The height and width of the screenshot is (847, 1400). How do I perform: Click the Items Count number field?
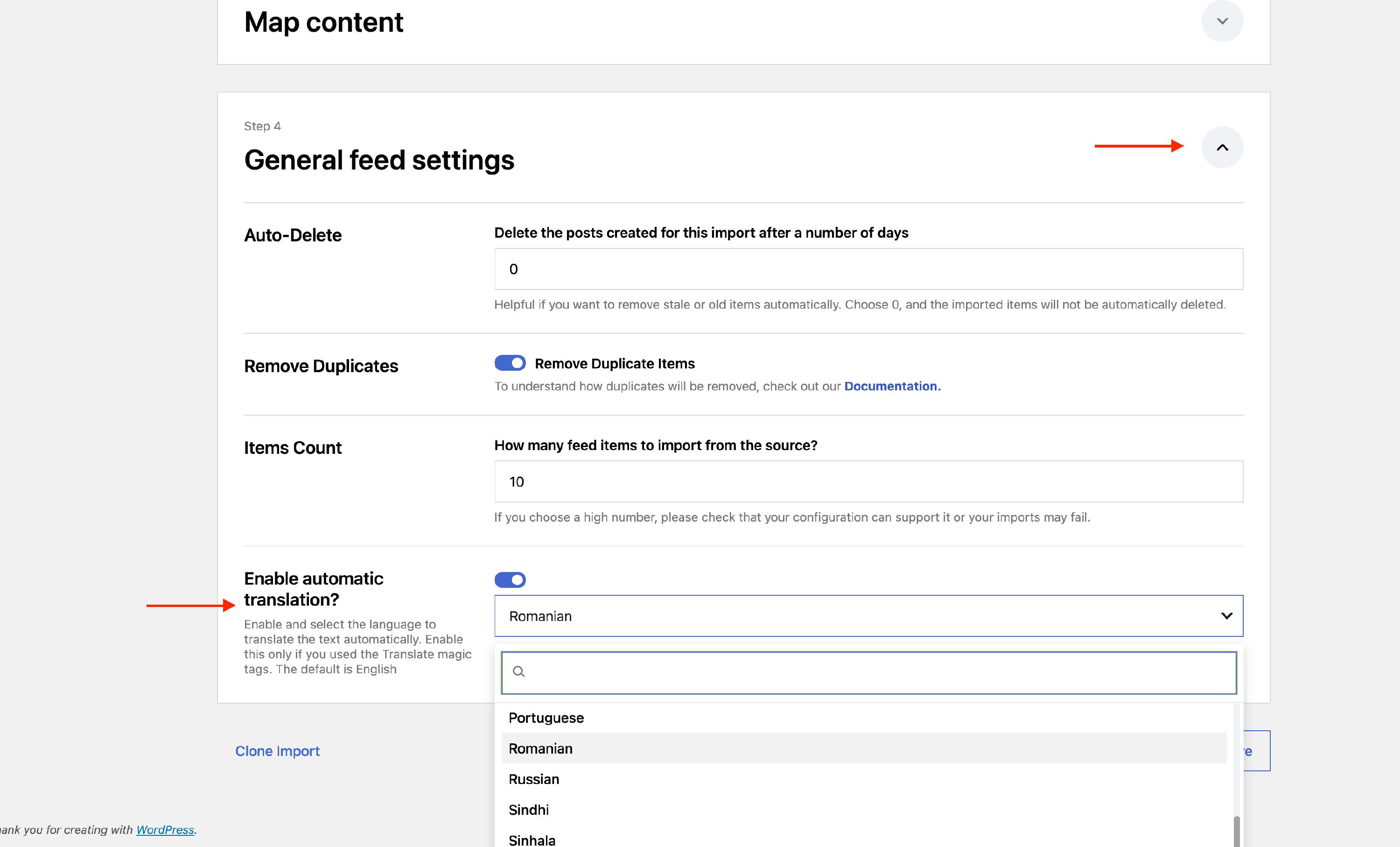868,481
